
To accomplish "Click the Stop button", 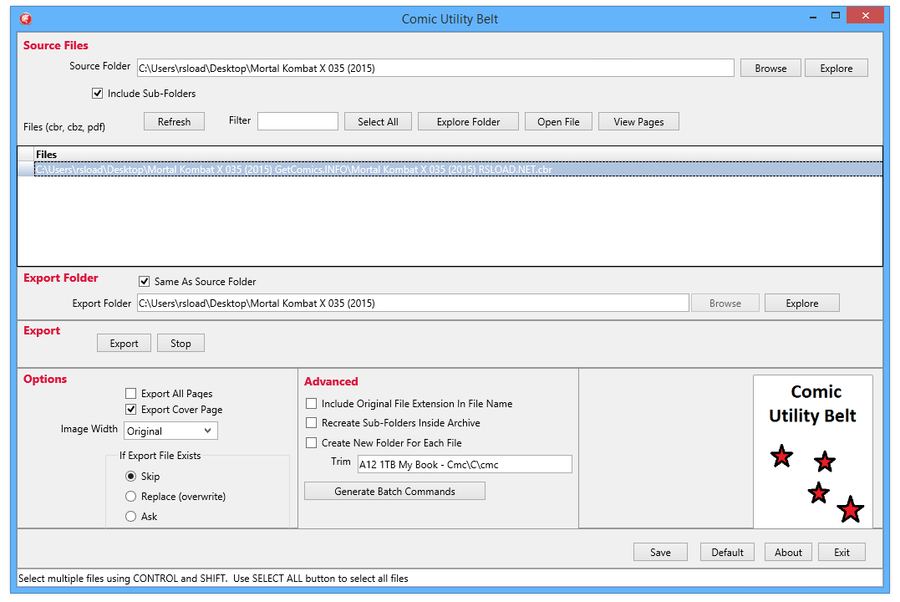I will pyautogui.click(x=180, y=343).
